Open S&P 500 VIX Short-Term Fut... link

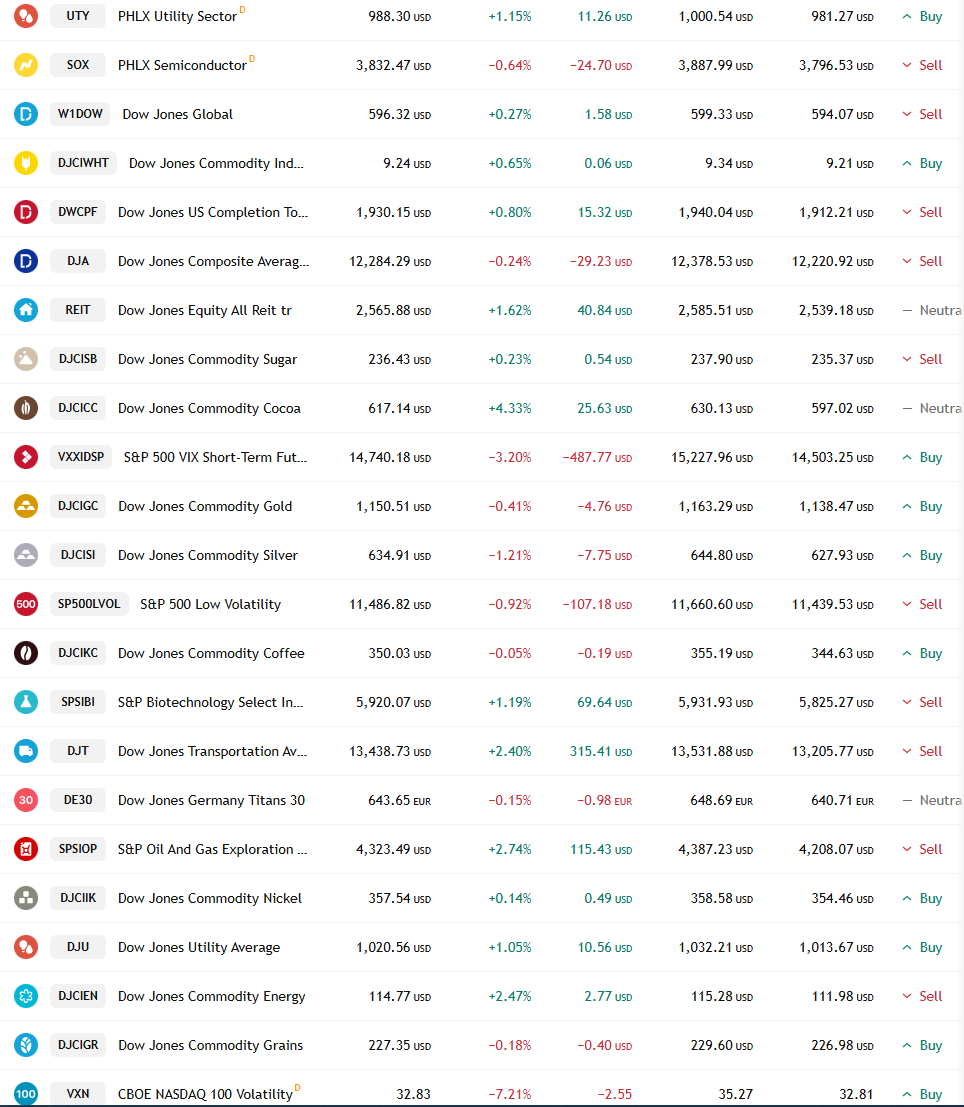pos(215,457)
